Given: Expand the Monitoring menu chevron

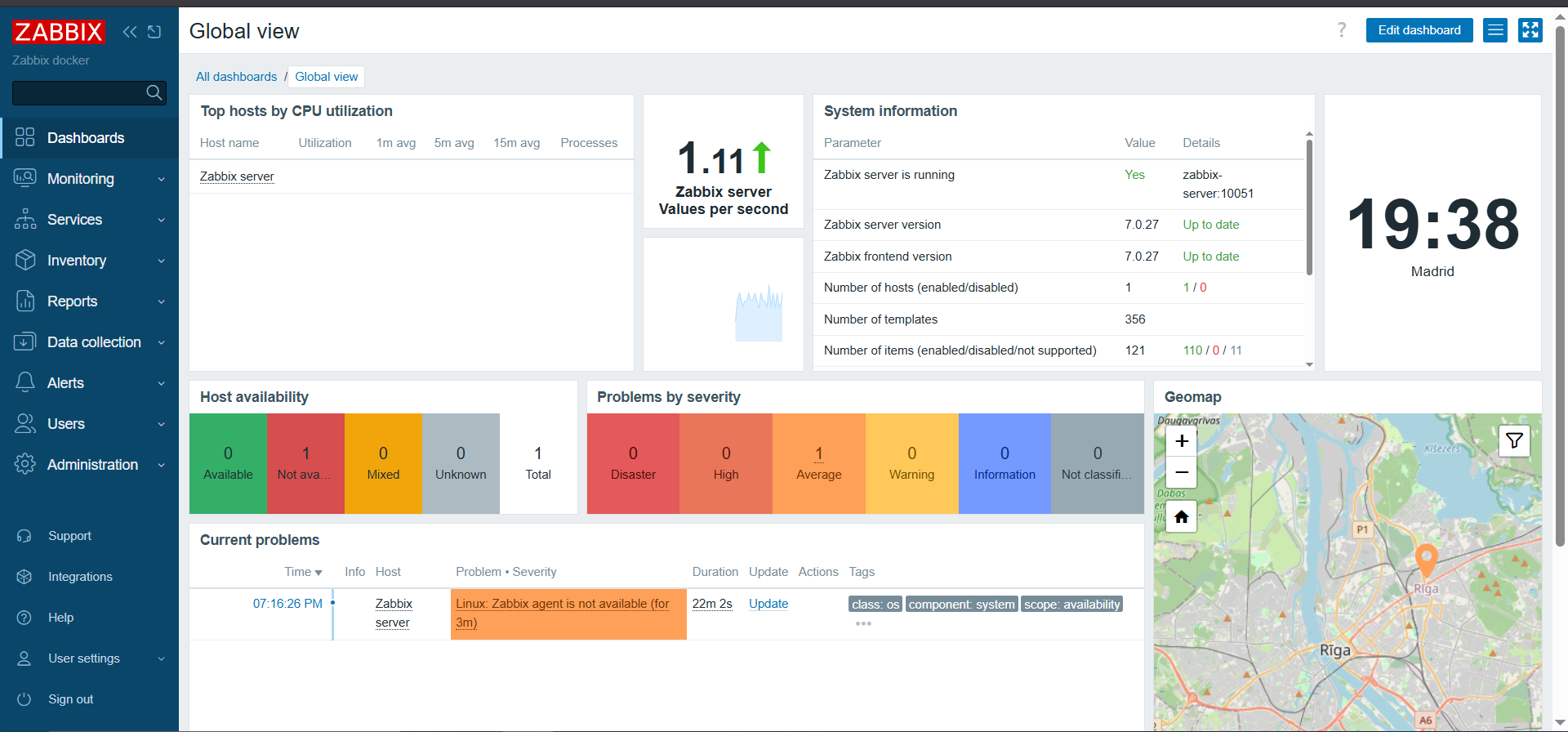Looking at the screenshot, I should [162, 179].
